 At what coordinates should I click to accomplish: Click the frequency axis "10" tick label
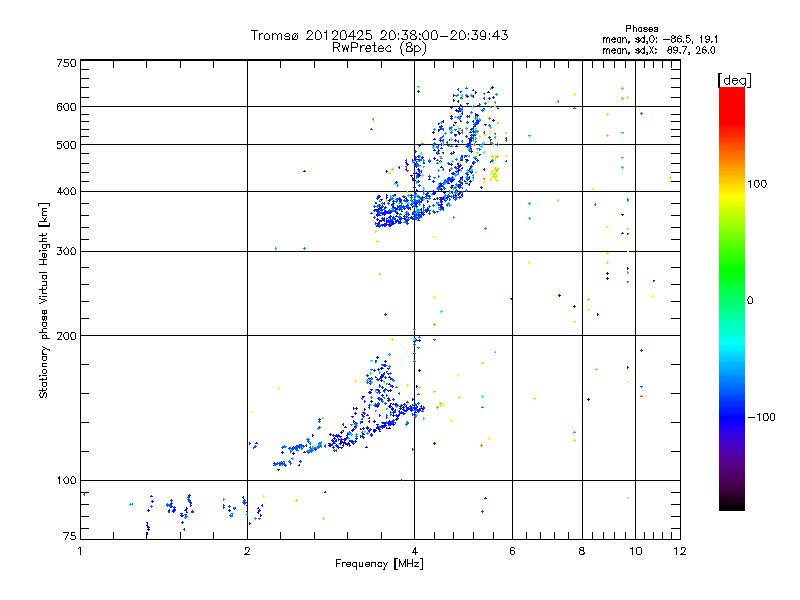pos(636,551)
